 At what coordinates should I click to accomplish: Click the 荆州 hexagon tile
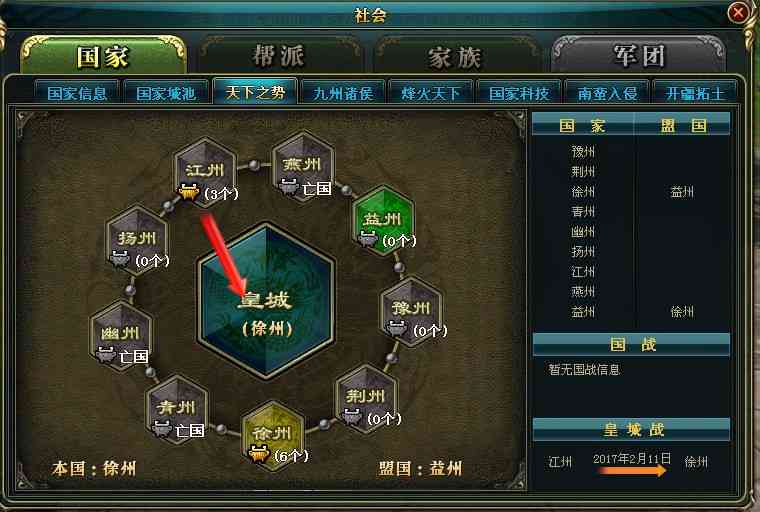pos(366,399)
